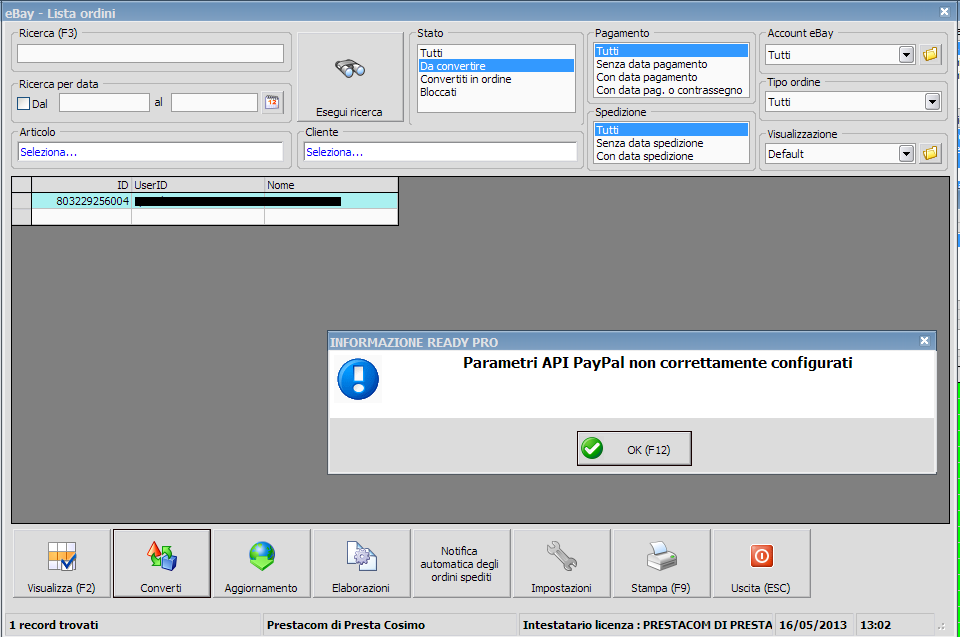Click the Uscita (ESC) power icon
This screenshot has height=637, width=960.
(762, 556)
